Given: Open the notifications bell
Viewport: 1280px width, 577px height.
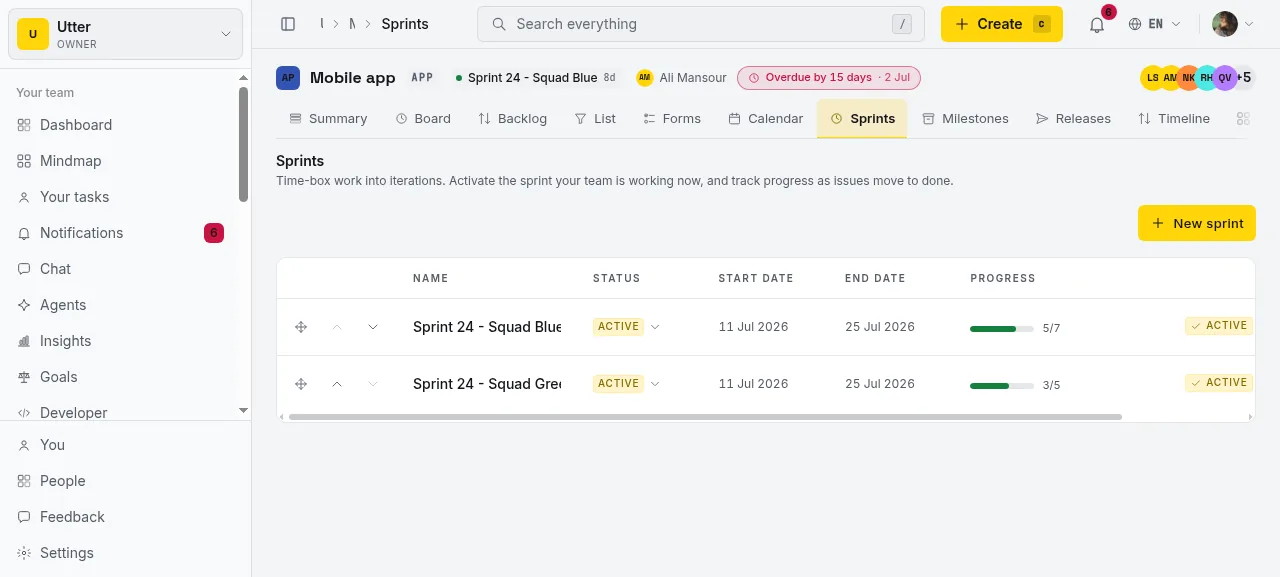Looking at the screenshot, I should pos(1097,24).
